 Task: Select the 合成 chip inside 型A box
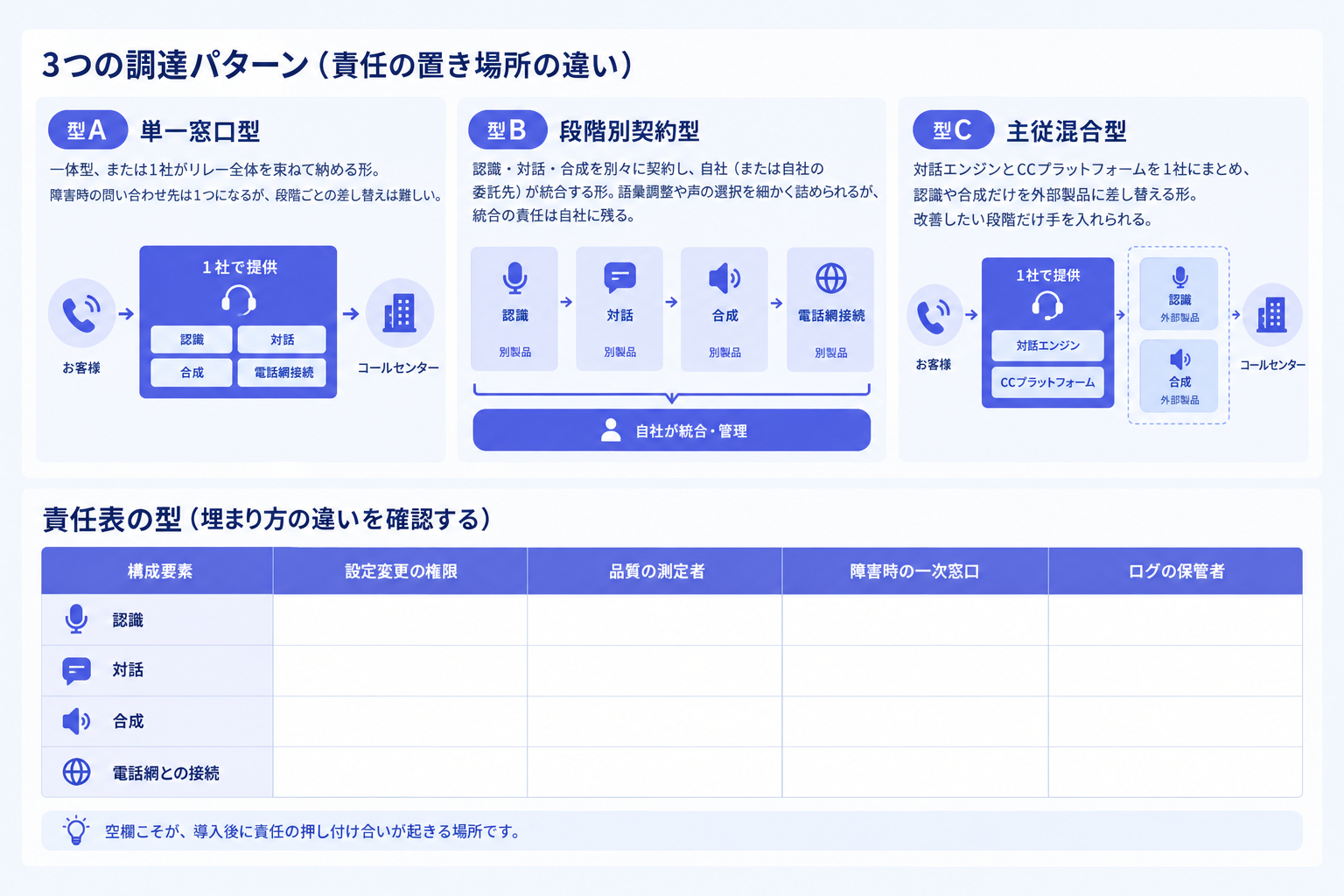click(192, 372)
